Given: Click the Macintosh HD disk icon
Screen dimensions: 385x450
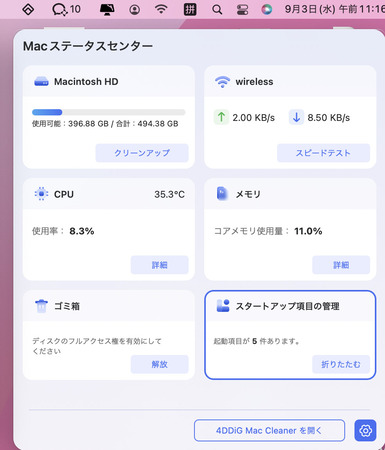Looking at the screenshot, I should pos(41,82).
